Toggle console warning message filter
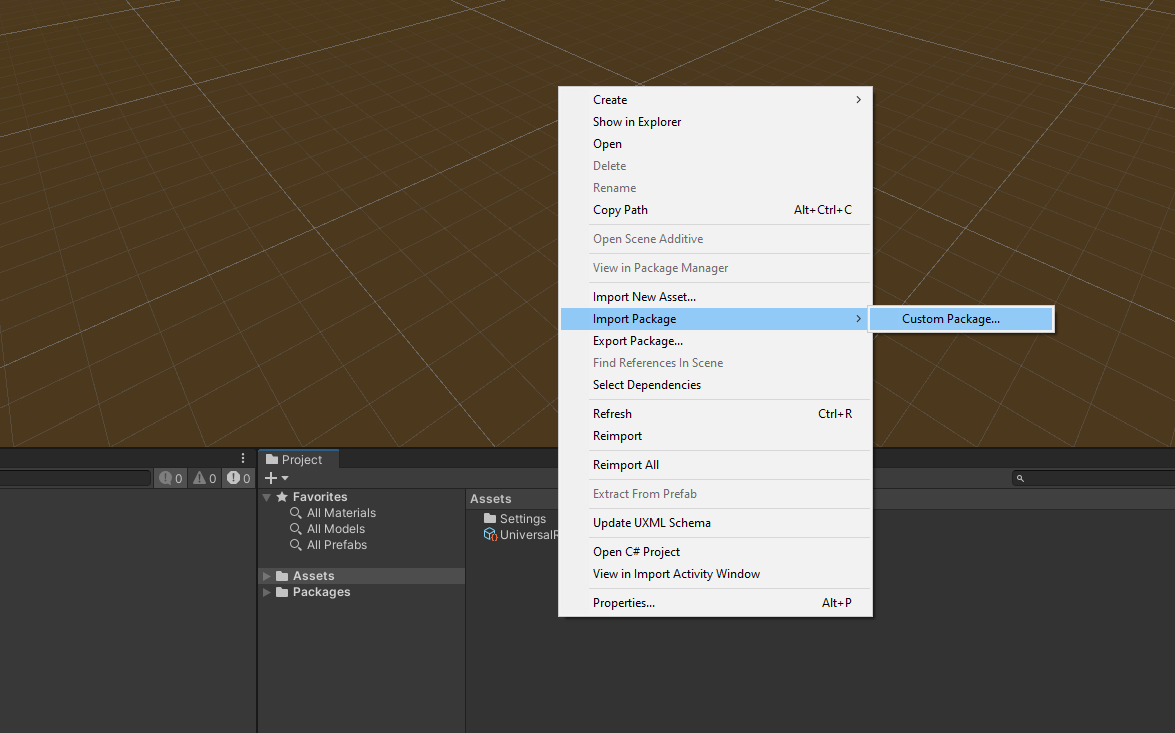The width and height of the screenshot is (1175, 733). pos(205,478)
